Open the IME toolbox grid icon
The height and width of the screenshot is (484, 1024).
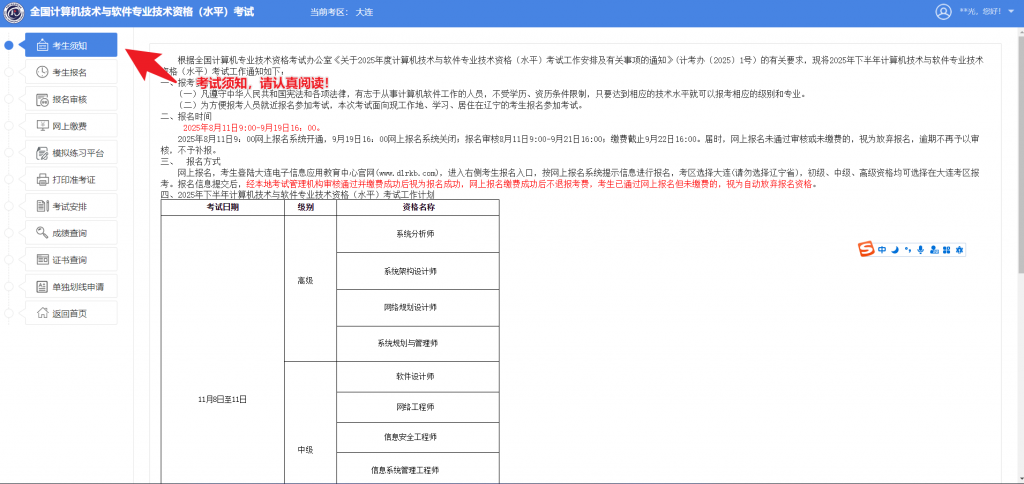click(x=946, y=250)
